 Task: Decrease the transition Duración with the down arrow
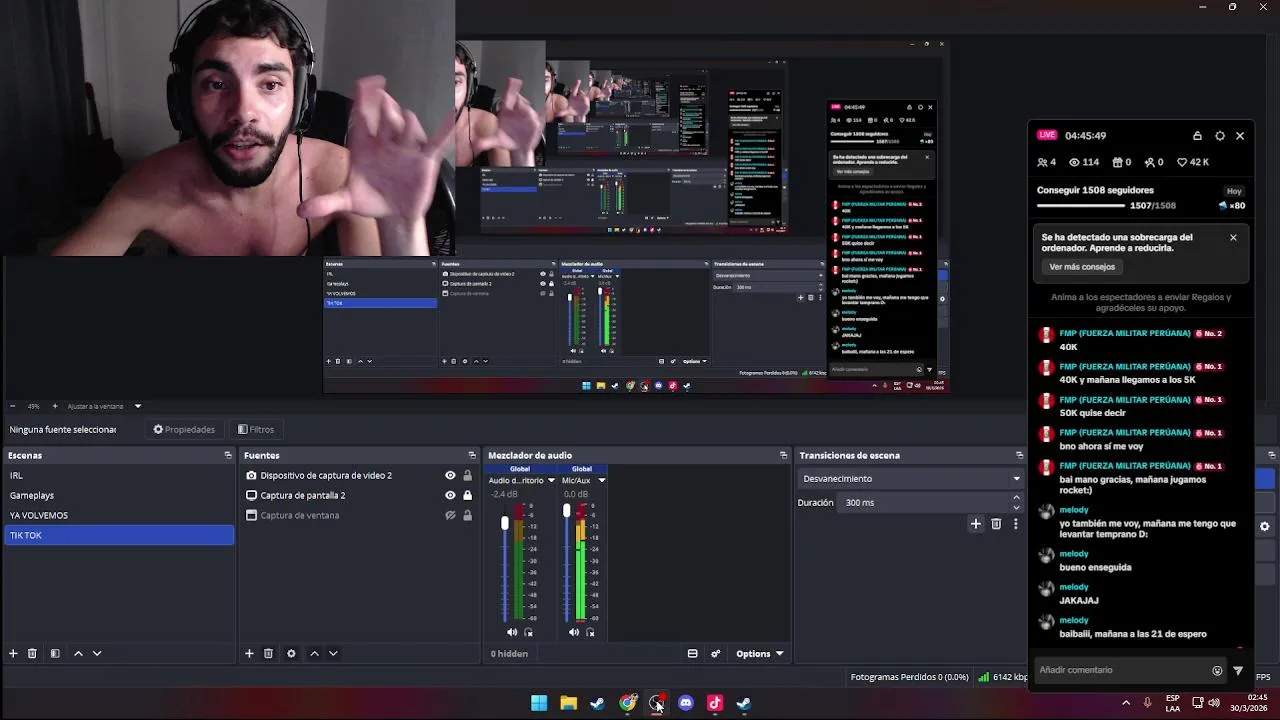point(1016,507)
